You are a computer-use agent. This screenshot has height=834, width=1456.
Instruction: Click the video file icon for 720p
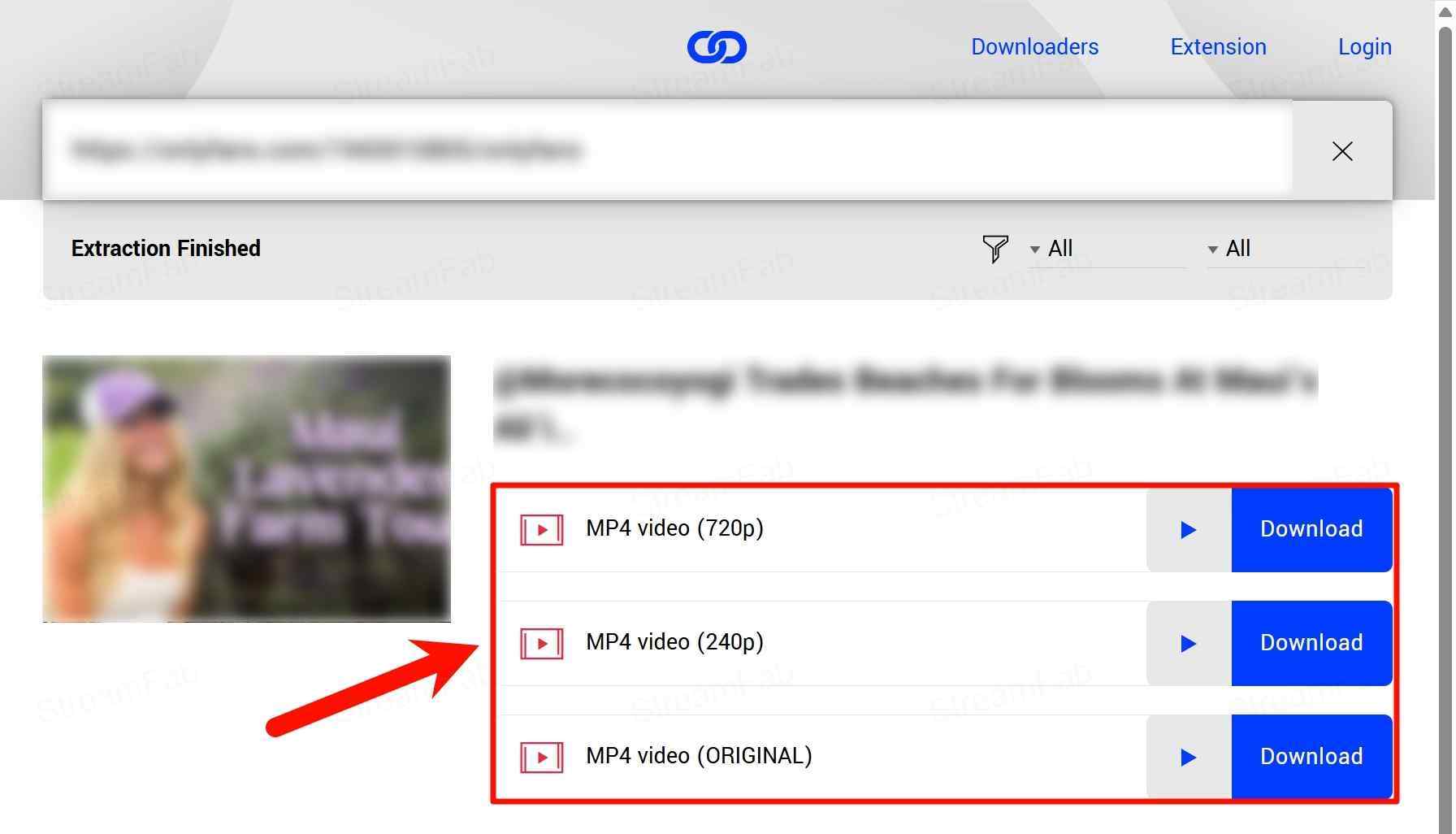point(541,530)
